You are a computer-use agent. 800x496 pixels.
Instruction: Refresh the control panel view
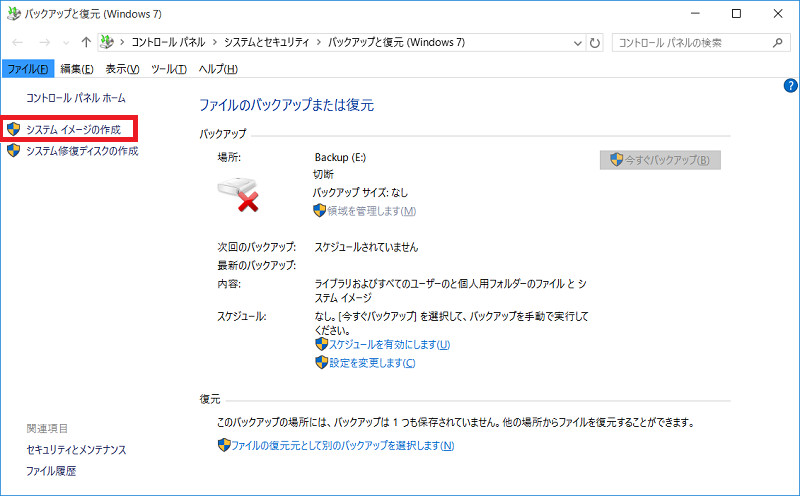tap(594, 43)
